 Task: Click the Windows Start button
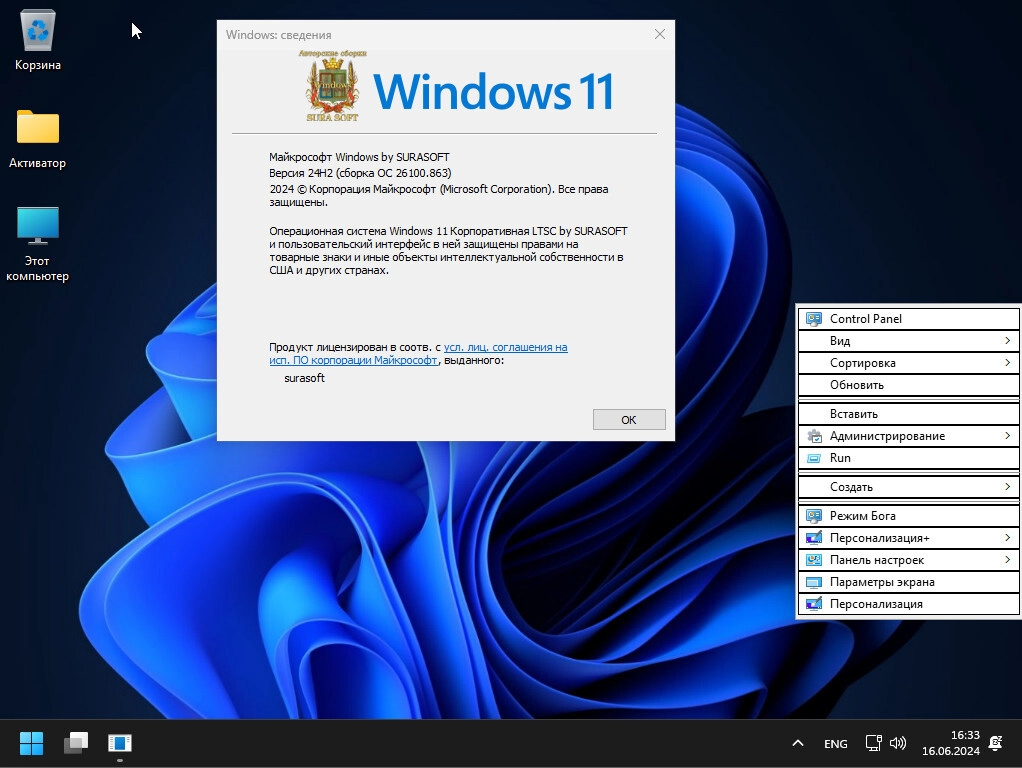(x=31, y=743)
